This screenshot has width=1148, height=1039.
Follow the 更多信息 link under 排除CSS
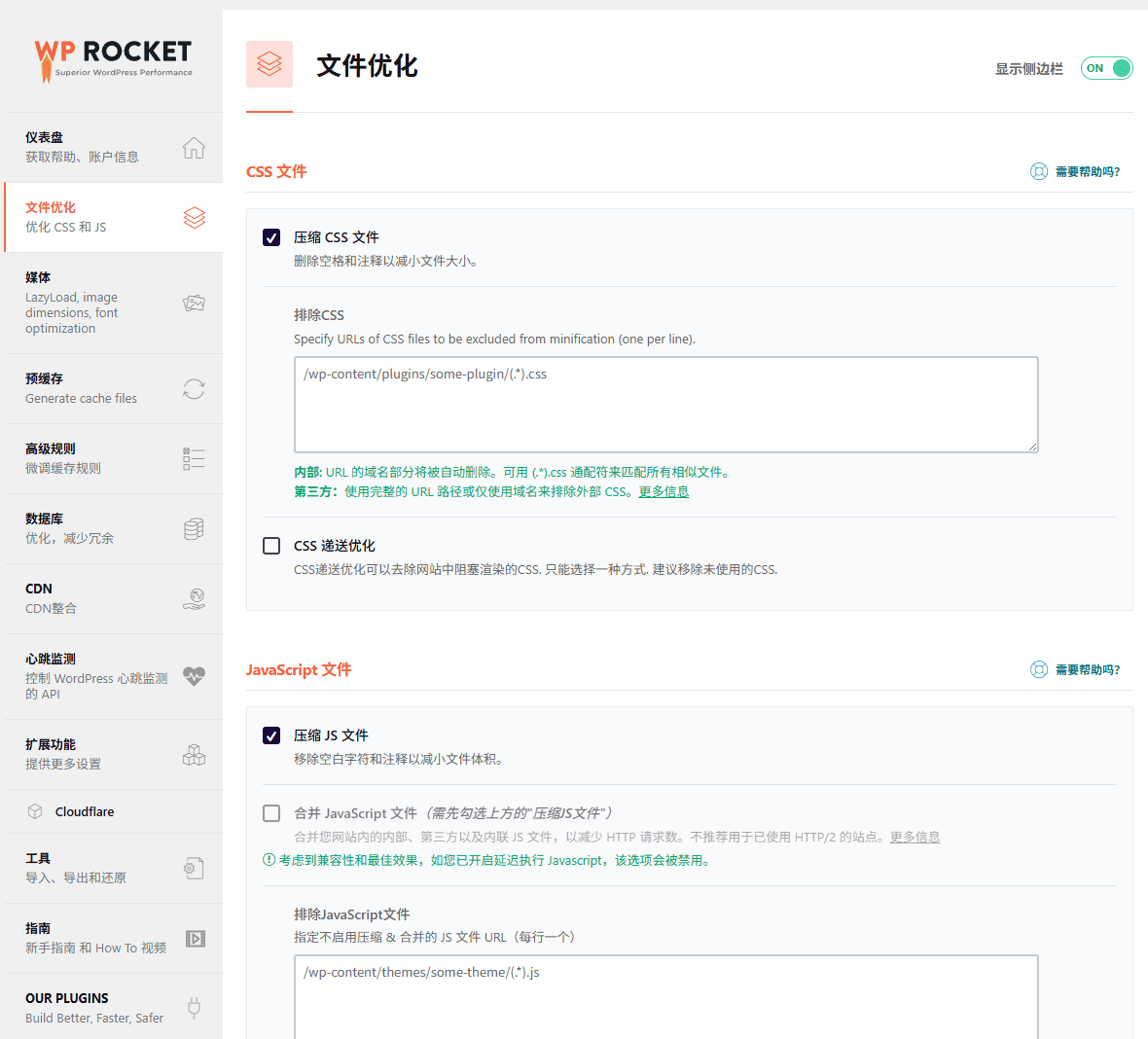click(664, 492)
